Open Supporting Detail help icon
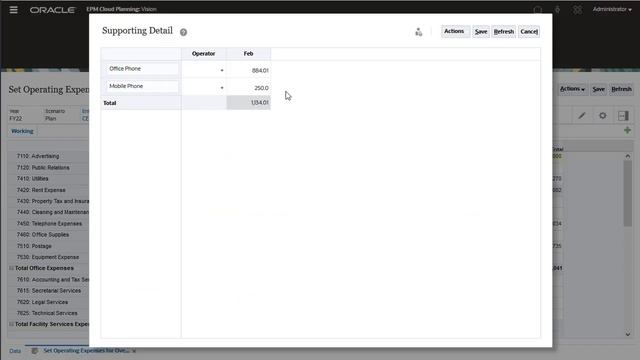Viewport: 640px width, 360px height. coord(183,32)
